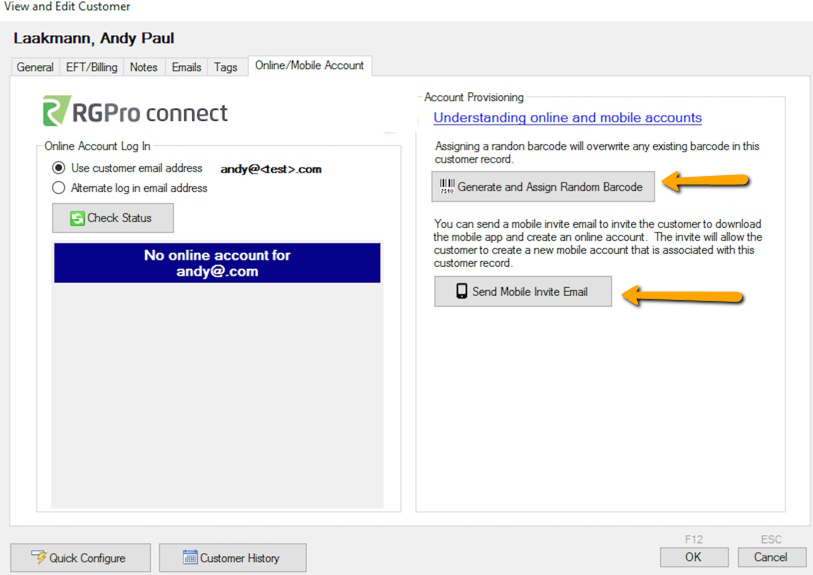Switch to the EFT/Billing tab
Screen dimensions: 813x575
[x=92, y=67]
